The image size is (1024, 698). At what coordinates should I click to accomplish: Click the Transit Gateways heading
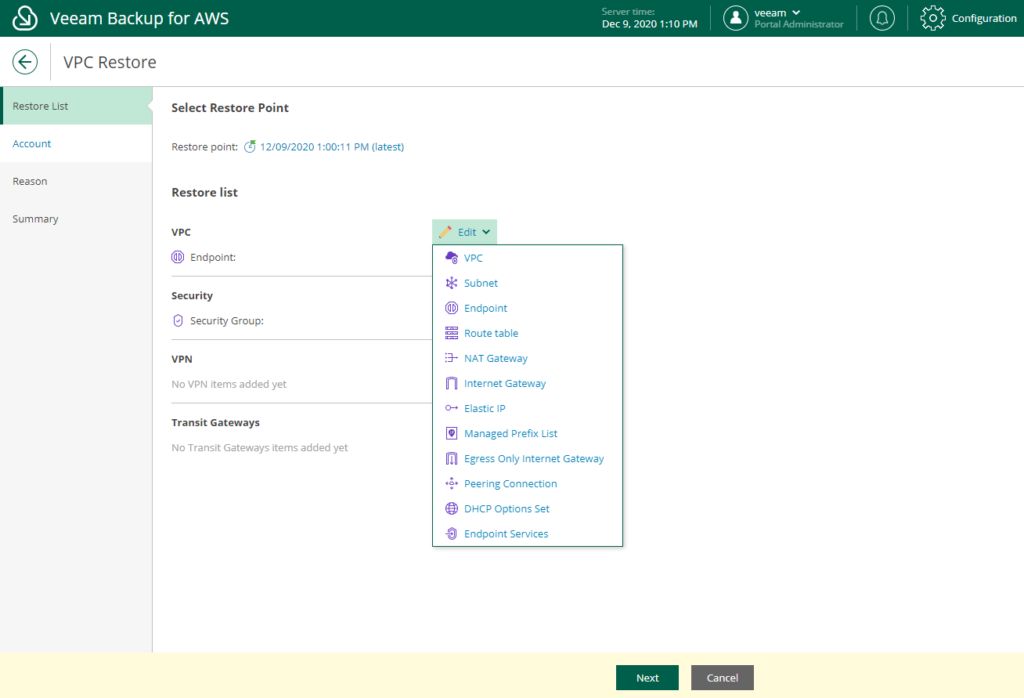(x=216, y=422)
